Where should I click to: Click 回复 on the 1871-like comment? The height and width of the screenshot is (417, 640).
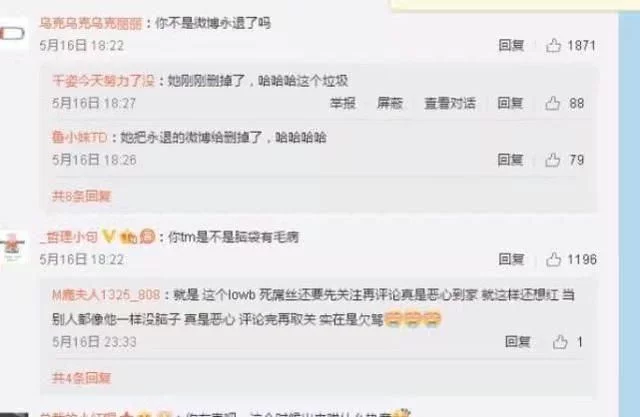(511, 45)
